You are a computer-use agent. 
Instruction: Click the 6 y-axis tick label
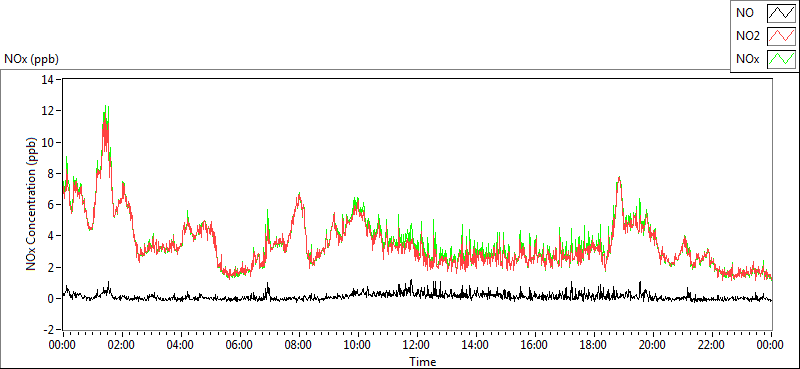52,204
